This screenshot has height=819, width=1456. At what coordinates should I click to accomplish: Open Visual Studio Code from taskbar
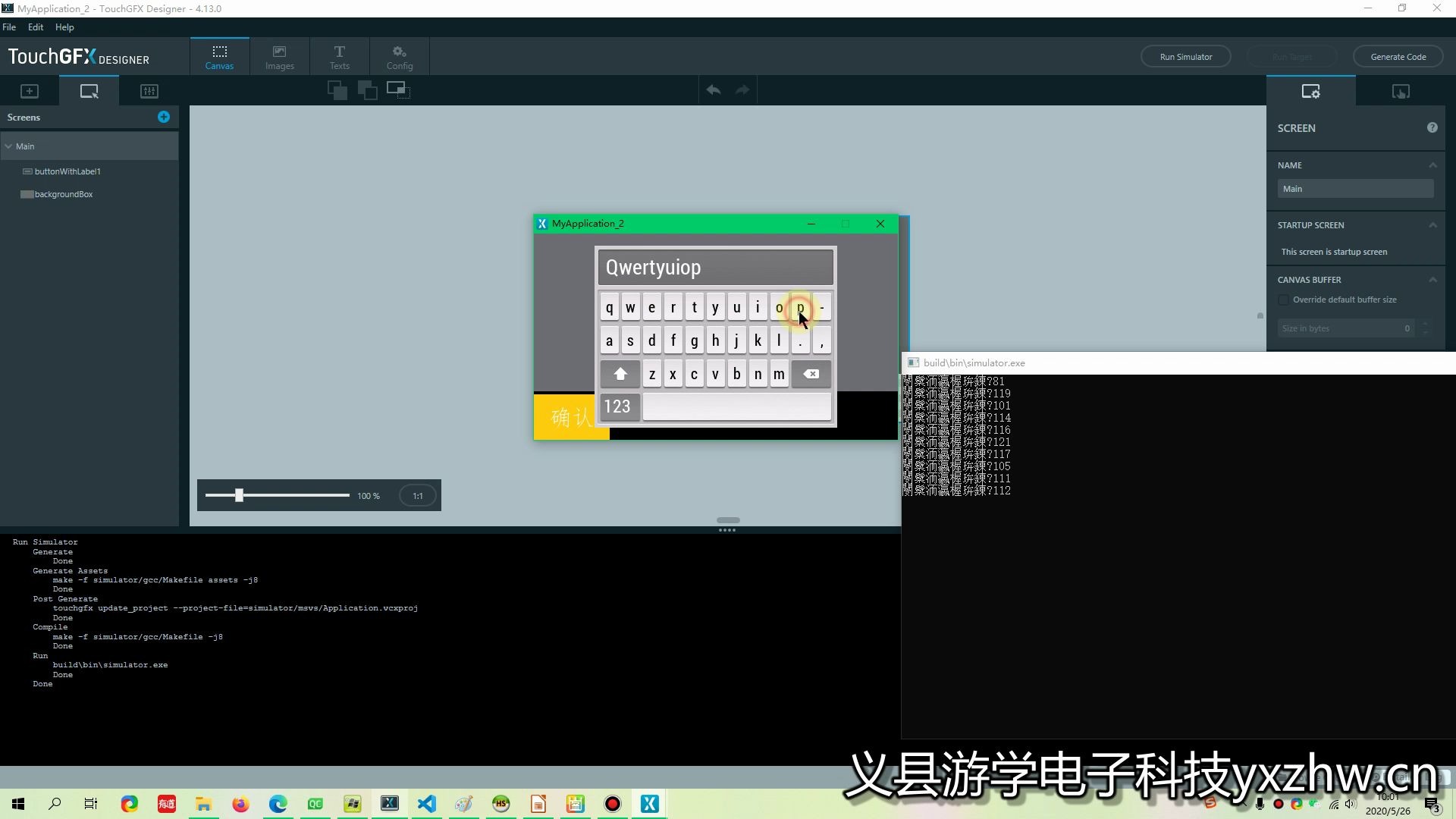[x=427, y=804]
